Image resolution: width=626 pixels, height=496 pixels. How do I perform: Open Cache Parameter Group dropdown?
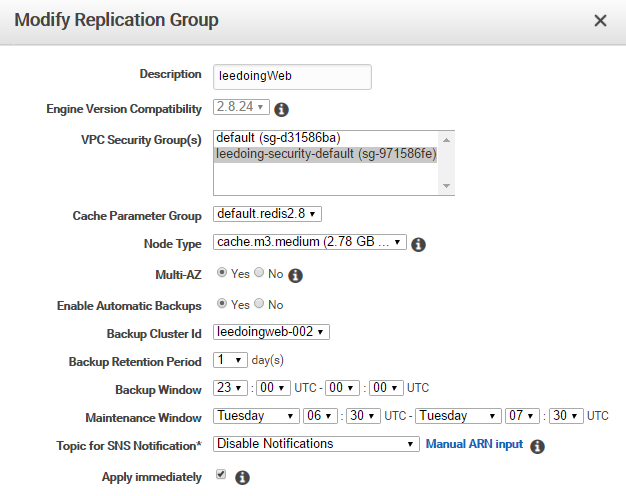pyautogui.click(x=267, y=214)
